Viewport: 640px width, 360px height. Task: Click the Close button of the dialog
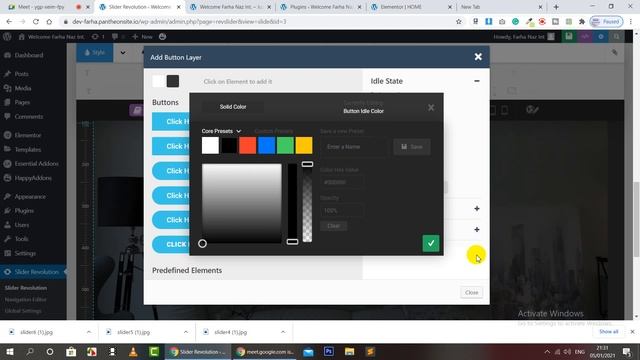click(x=471, y=292)
